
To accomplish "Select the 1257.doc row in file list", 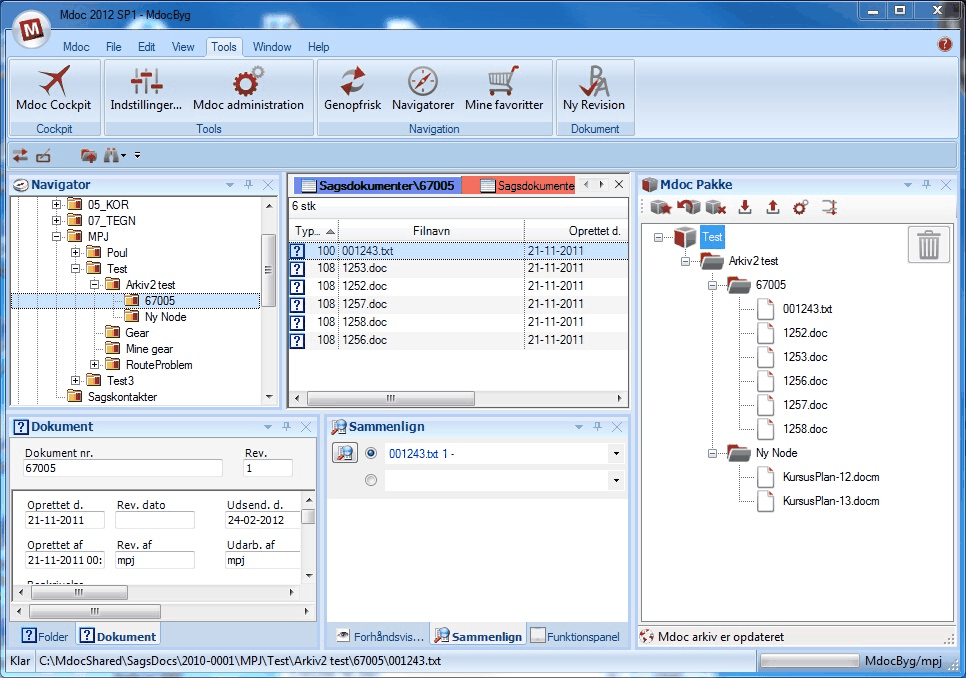I will pyautogui.click(x=458, y=304).
